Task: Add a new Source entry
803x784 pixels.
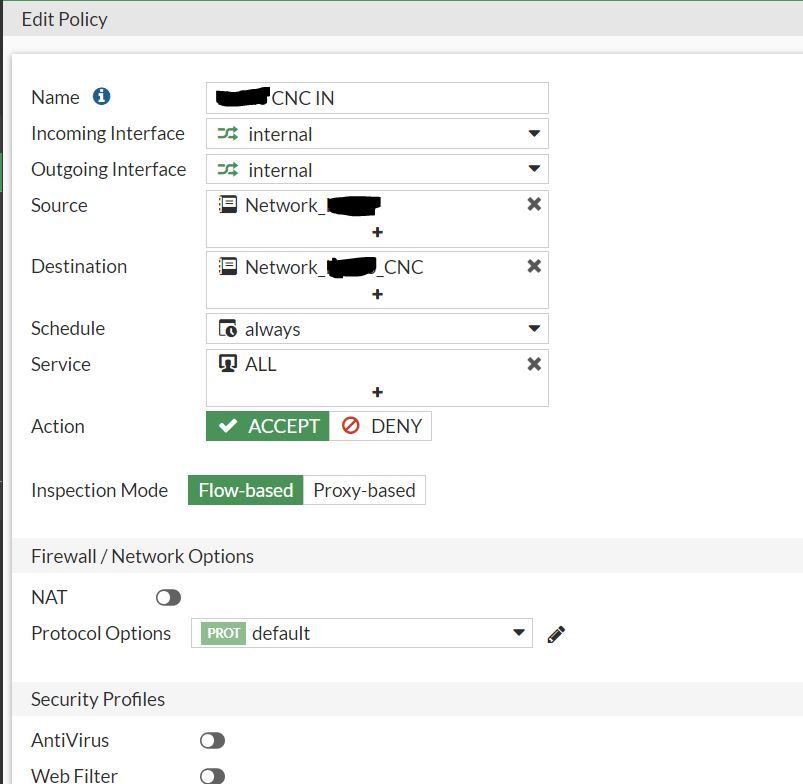Action: (x=377, y=232)
